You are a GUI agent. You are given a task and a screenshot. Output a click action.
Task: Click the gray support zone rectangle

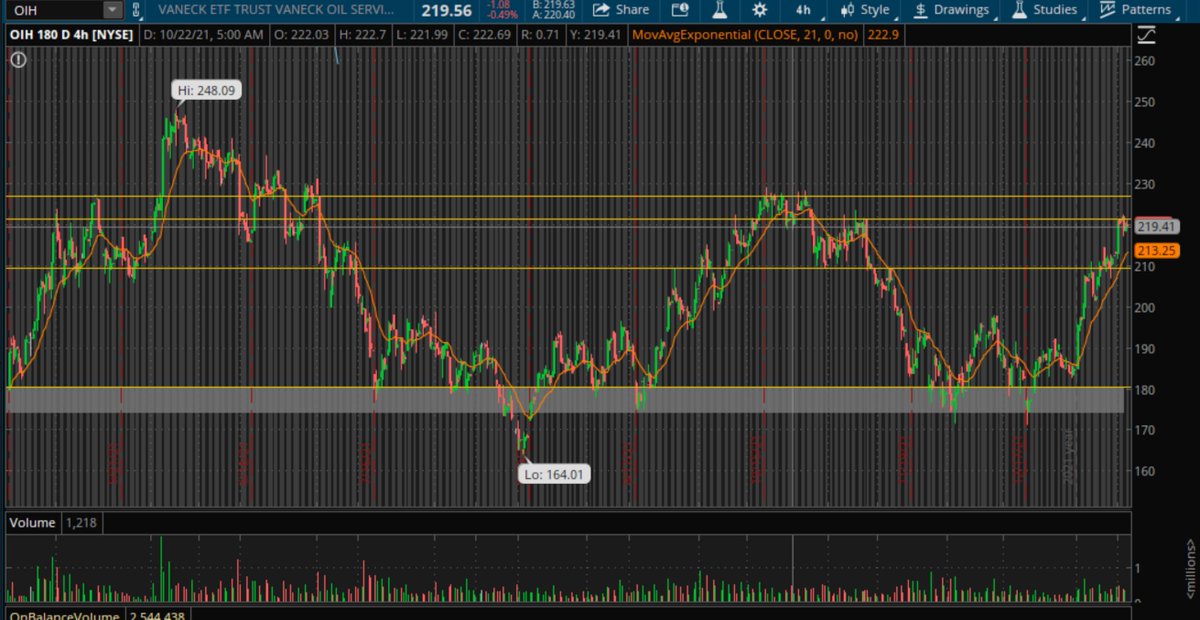tap(567, 400)
